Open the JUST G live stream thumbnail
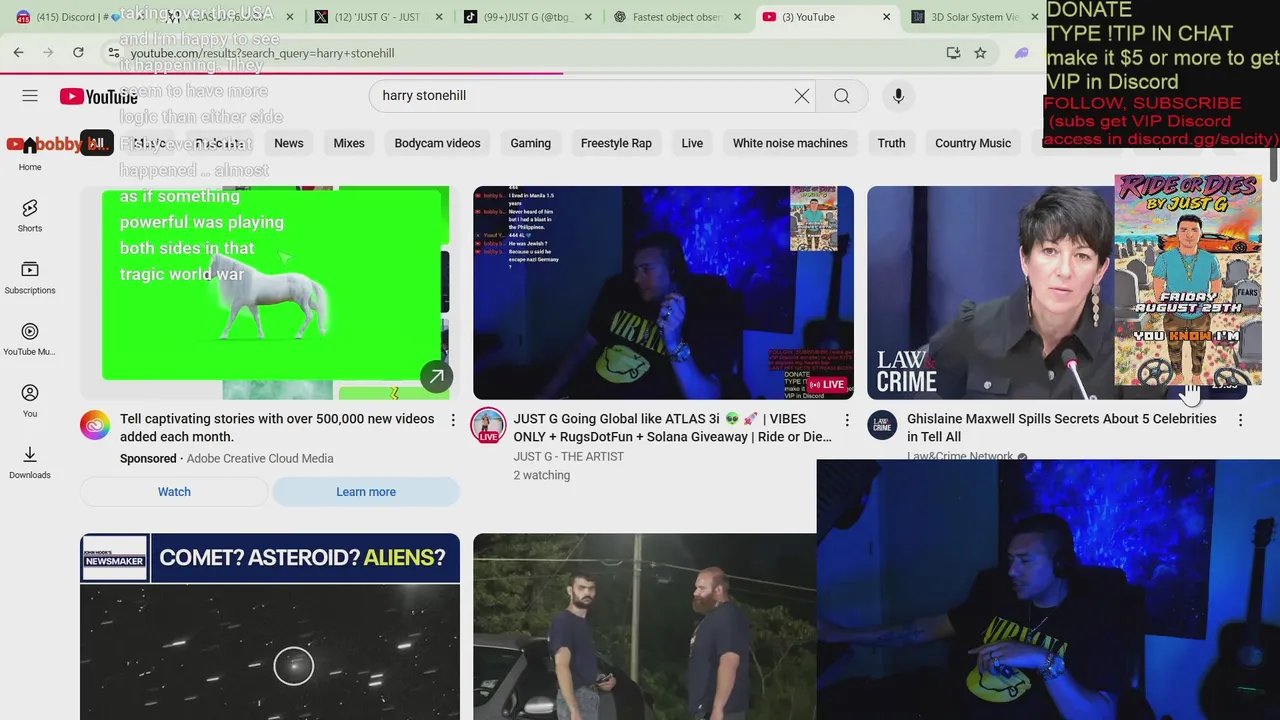 [663, 292]
